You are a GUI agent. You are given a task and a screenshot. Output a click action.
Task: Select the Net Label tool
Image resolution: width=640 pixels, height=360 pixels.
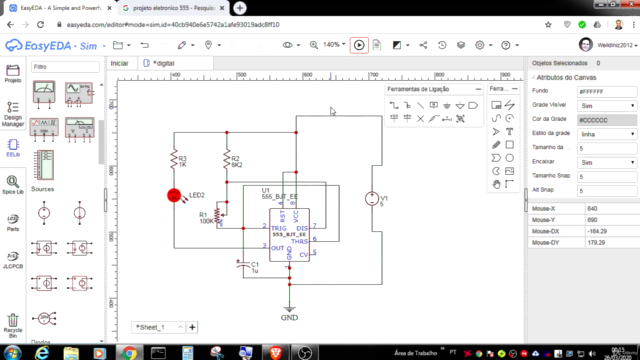coord(433,105)
